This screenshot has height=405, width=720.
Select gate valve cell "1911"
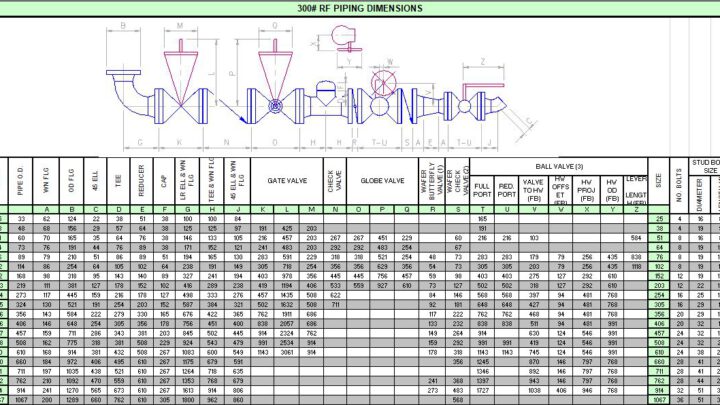coord(287,314)
